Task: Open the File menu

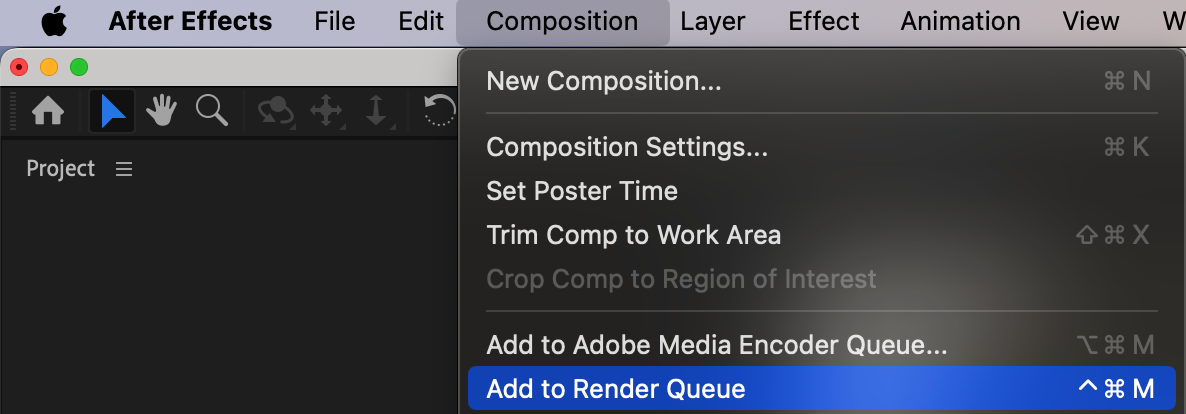Action: (x=334, y=21)
